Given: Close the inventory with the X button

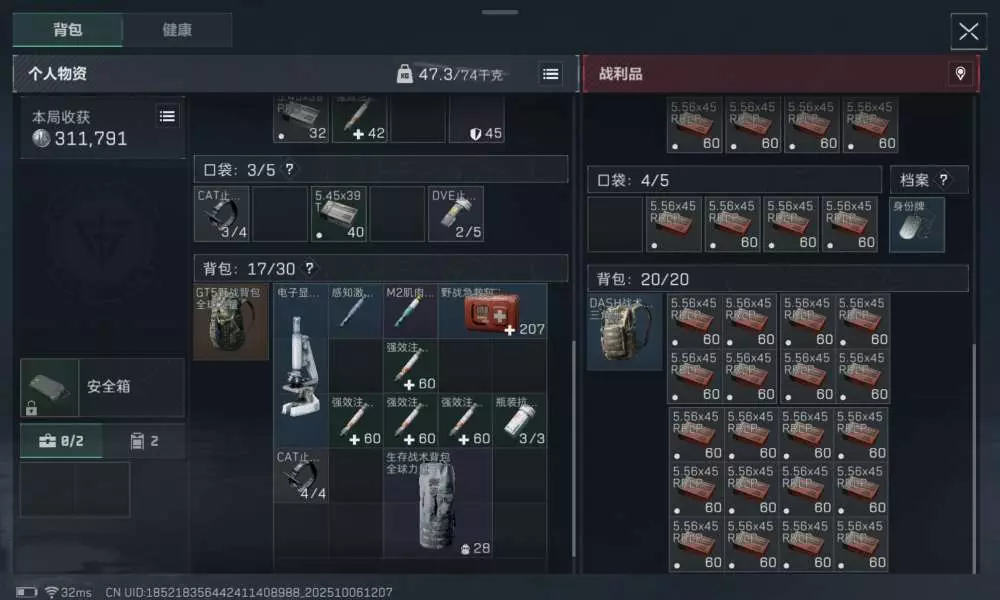Looking at the screenshot, I should [x=968, y=31].
